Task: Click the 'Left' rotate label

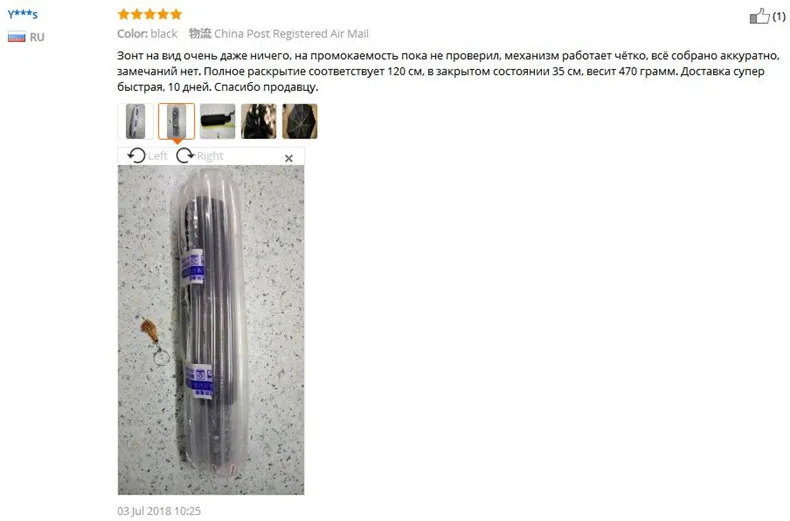Action: [x=158, y=156]
